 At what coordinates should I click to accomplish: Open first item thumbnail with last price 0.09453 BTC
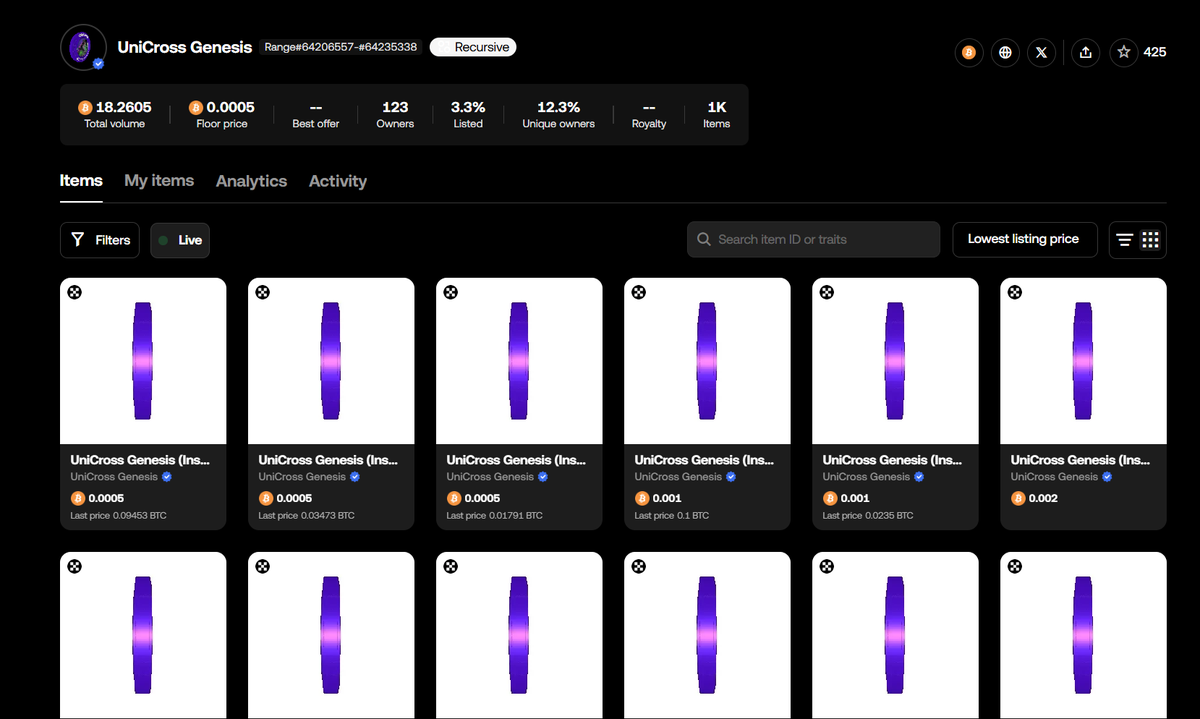click(x=143, y=361)
